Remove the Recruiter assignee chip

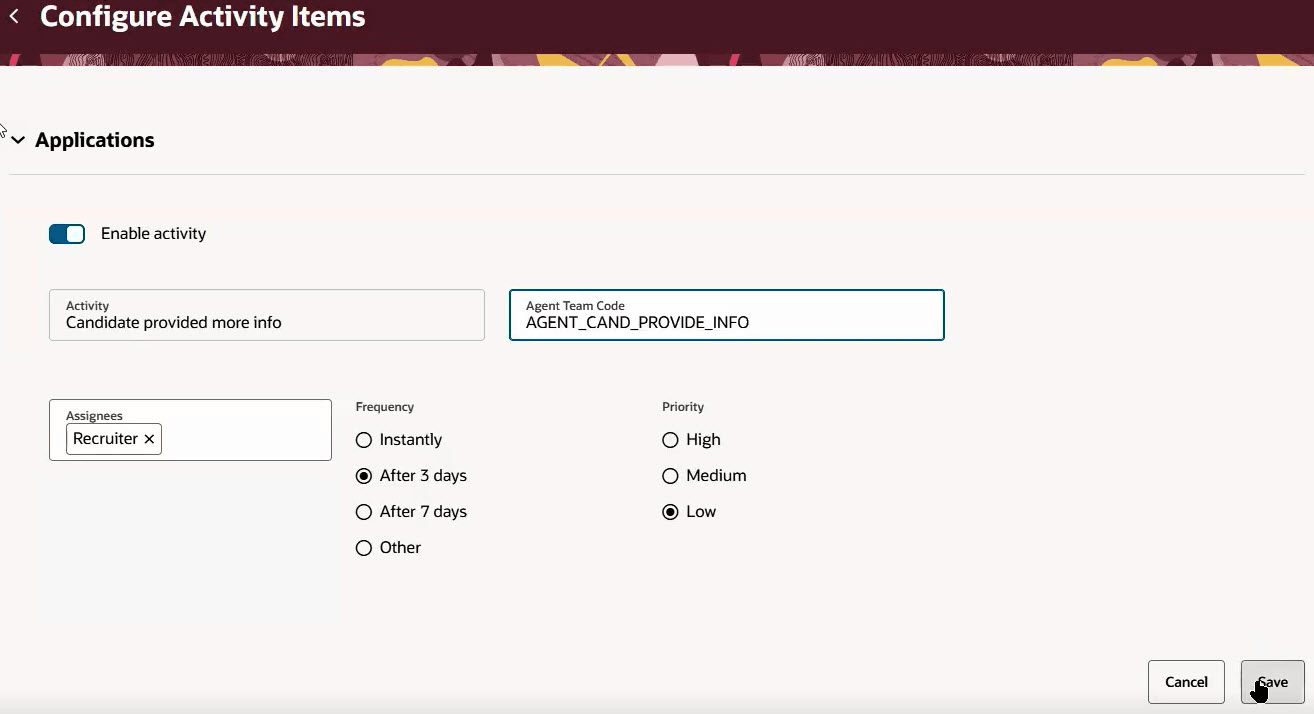click(149, 439)
